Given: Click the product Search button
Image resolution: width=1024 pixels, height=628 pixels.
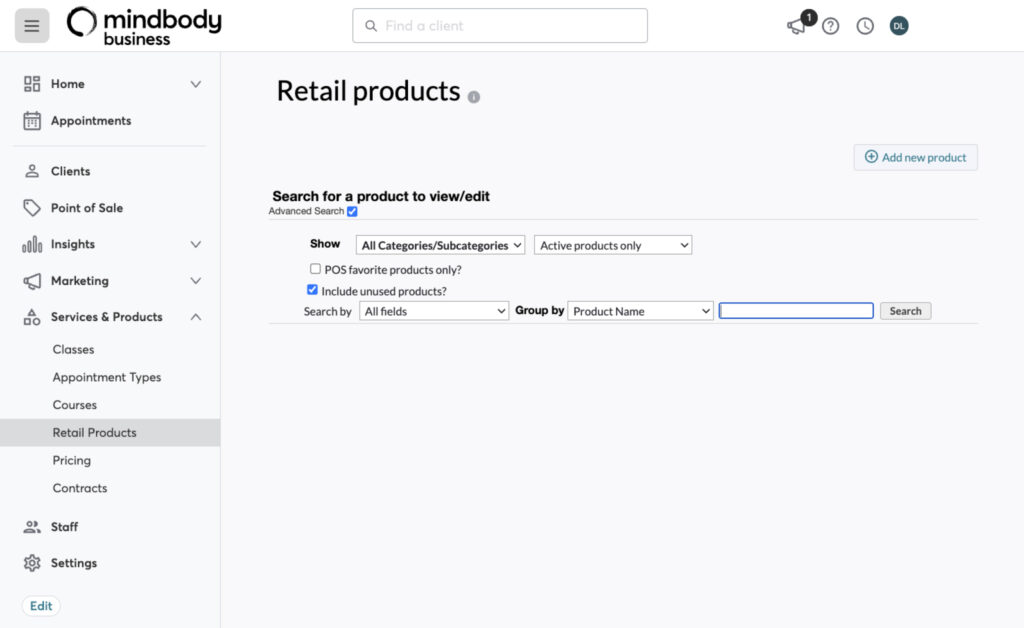Looking at the screenshot, I should click(x=905, y=311).
